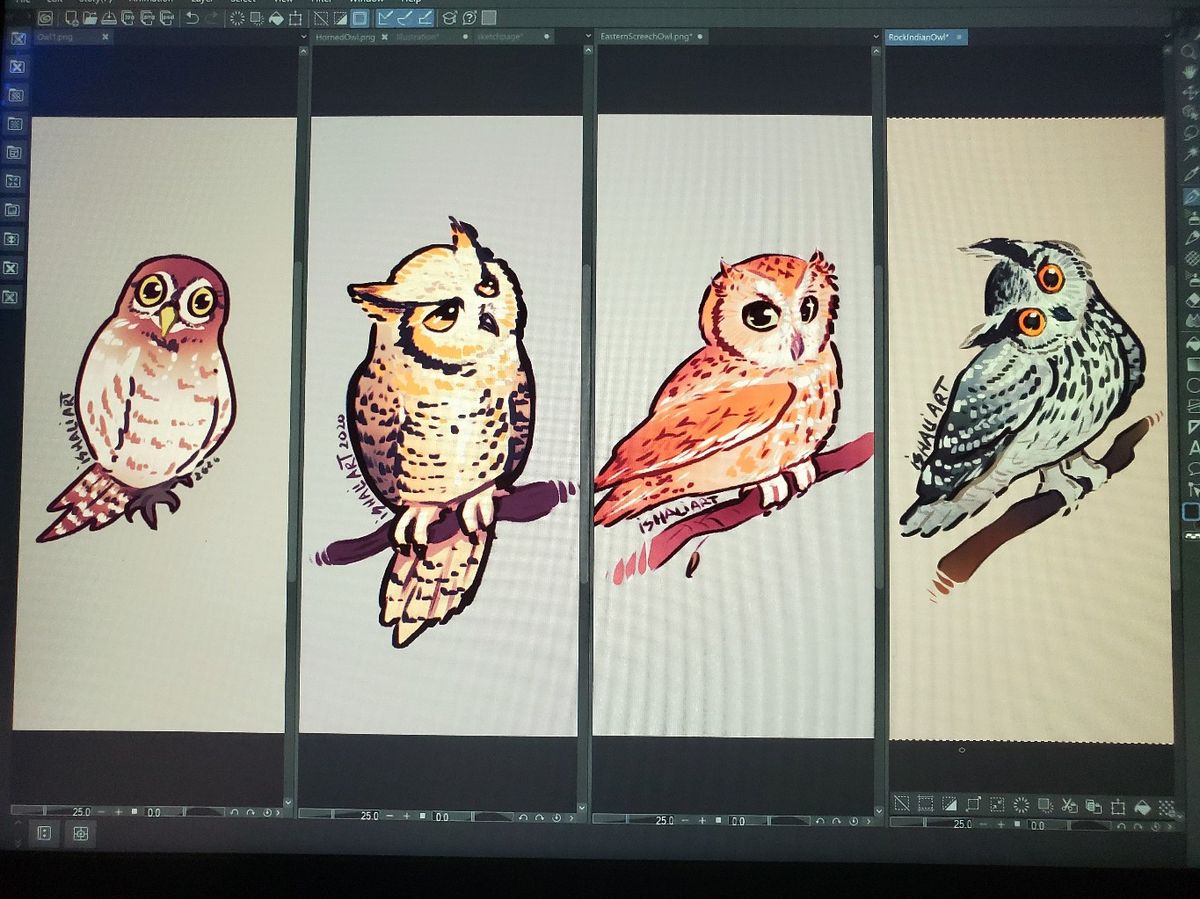Select the Hand move tool
The width and height of the screenshot is (1200, 899).
click(1190, 72)
